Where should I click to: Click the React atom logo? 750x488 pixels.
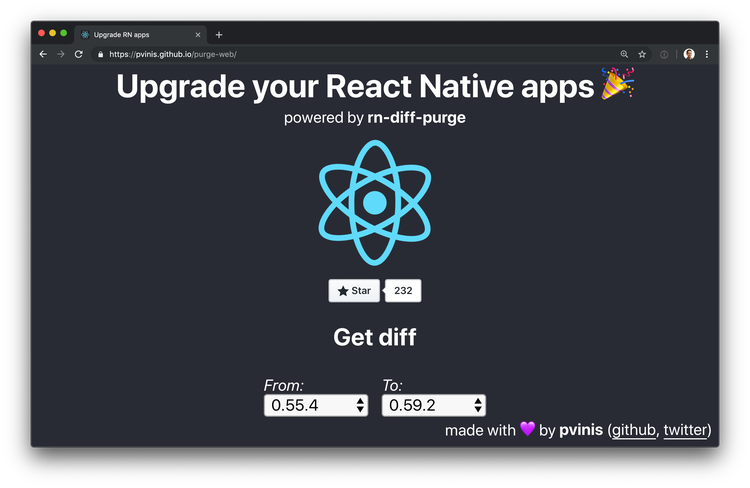(x=375, y=203)
